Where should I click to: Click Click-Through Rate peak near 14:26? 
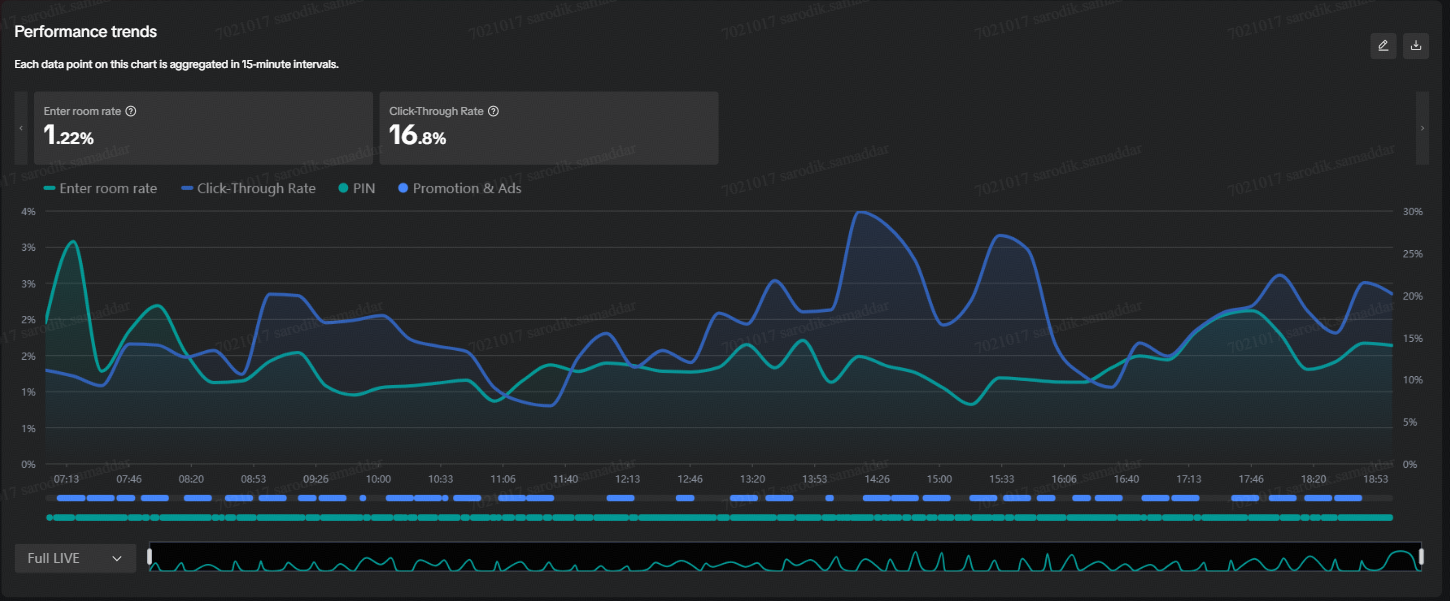[858, 212]
